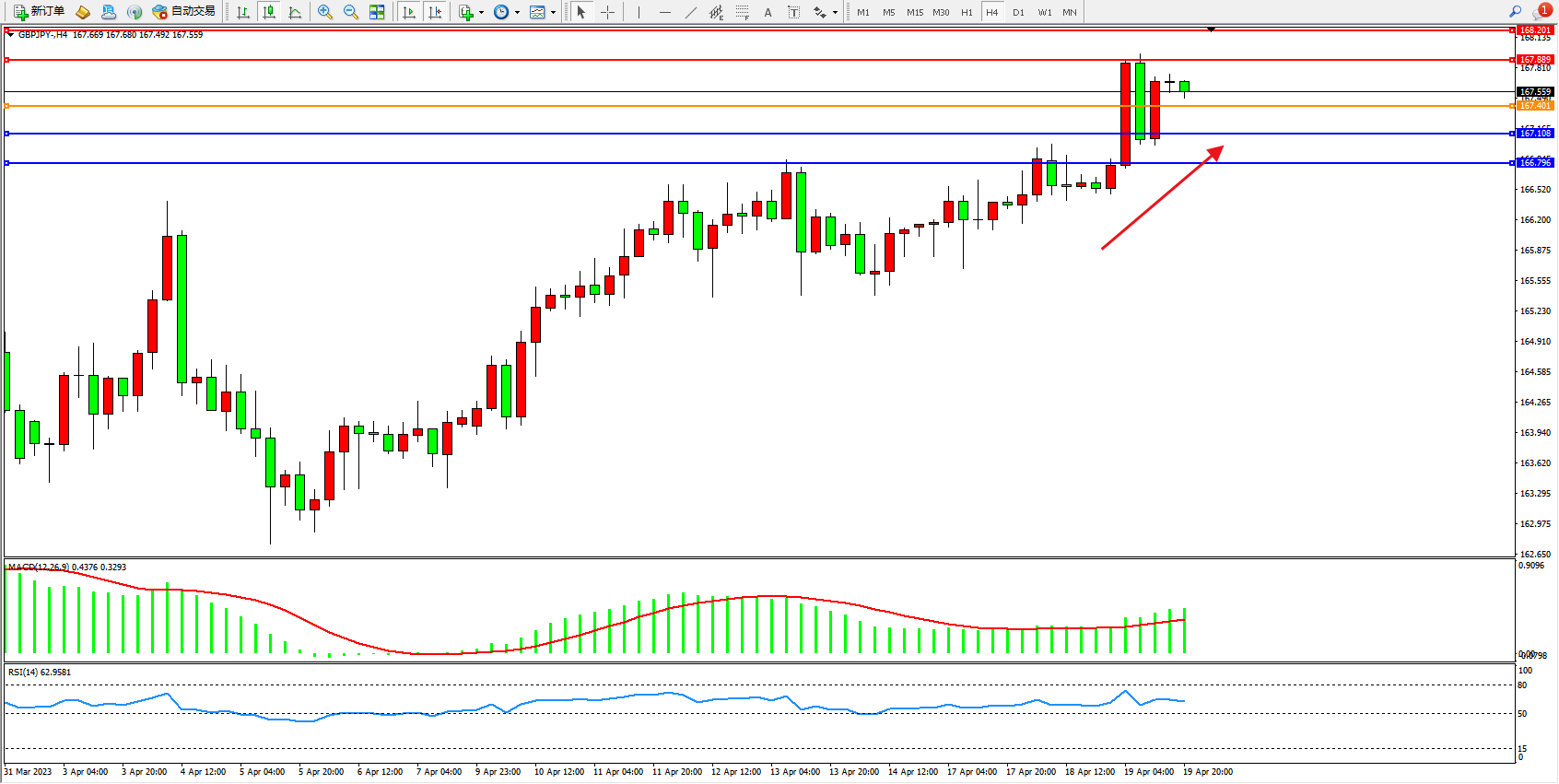Toggle AutoTrading (自动交易) button
The width and height of the screenshot is (1559, 784).
184,12
